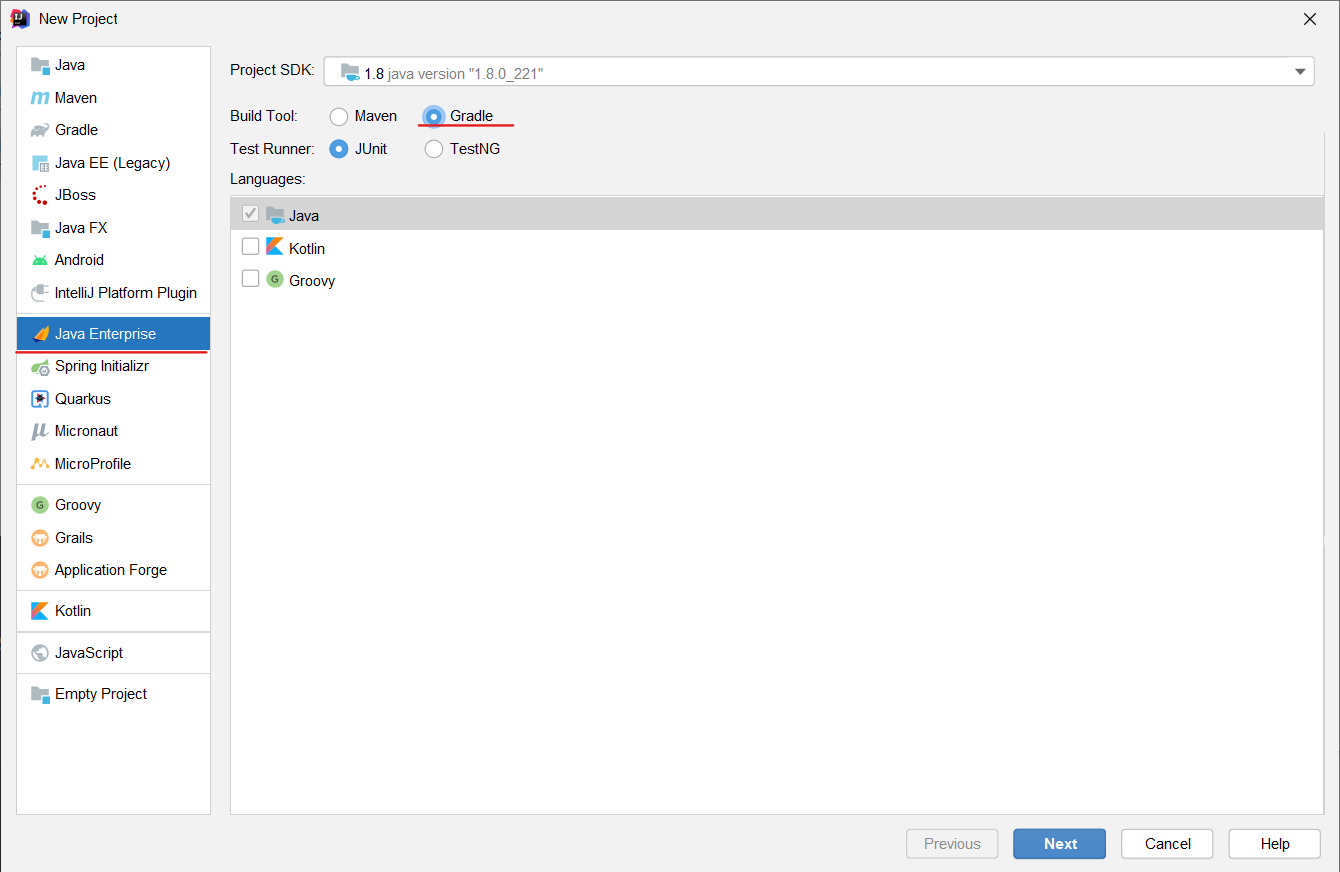Click the Java EE (Legacy) icon
The width and height of the screenshot is (1340, 872).
coord(40,163)
